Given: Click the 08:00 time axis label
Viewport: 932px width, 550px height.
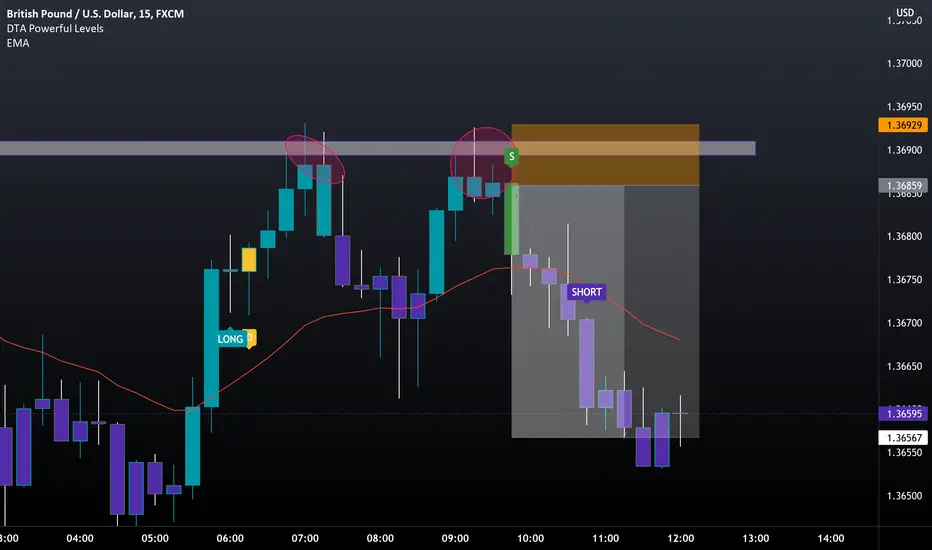Looking at the screenshot, I should [380, 538].
